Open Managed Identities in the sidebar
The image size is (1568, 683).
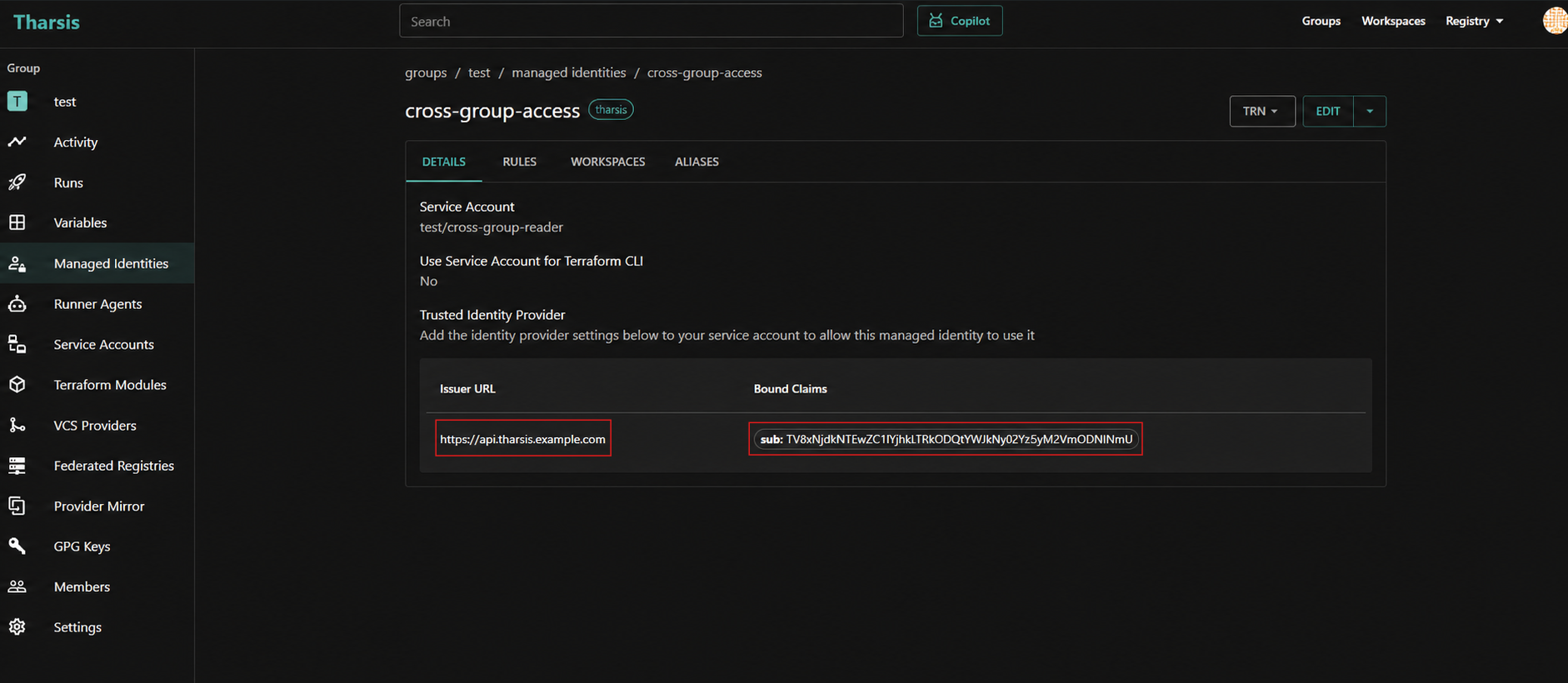click(x=97, y=263)
